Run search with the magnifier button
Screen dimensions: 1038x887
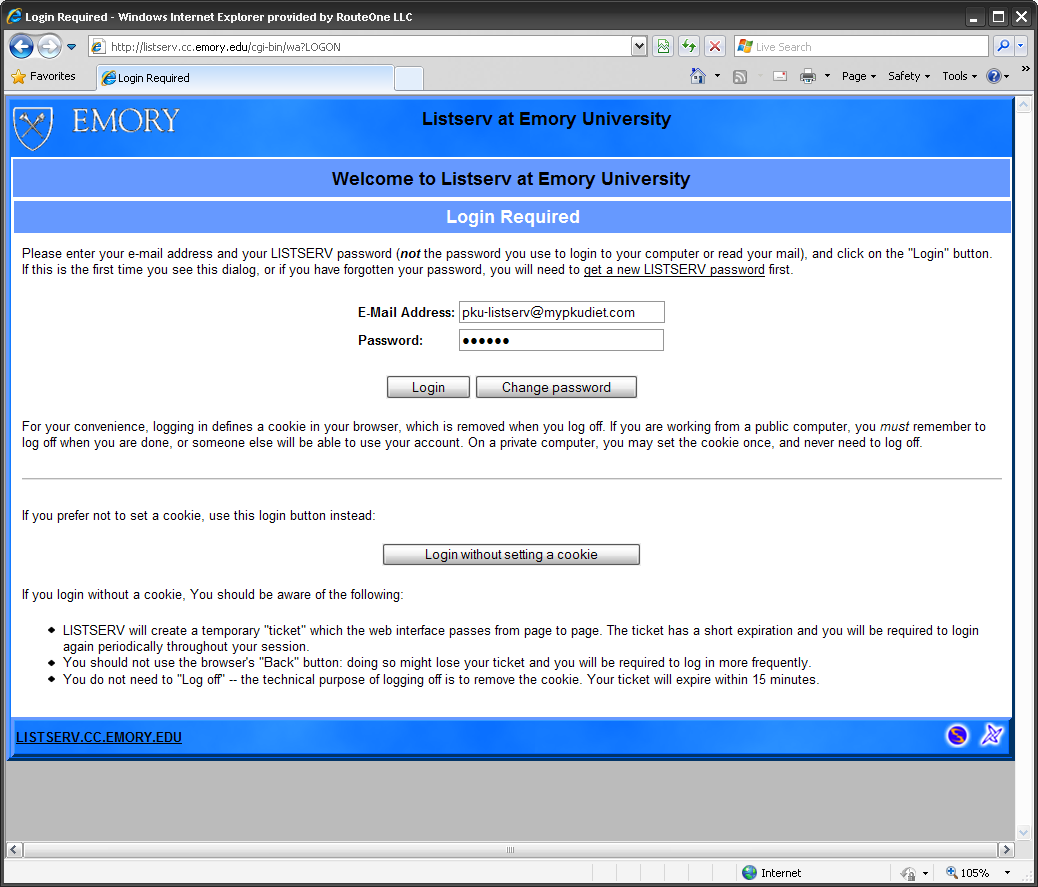(x=1004, y=46)
